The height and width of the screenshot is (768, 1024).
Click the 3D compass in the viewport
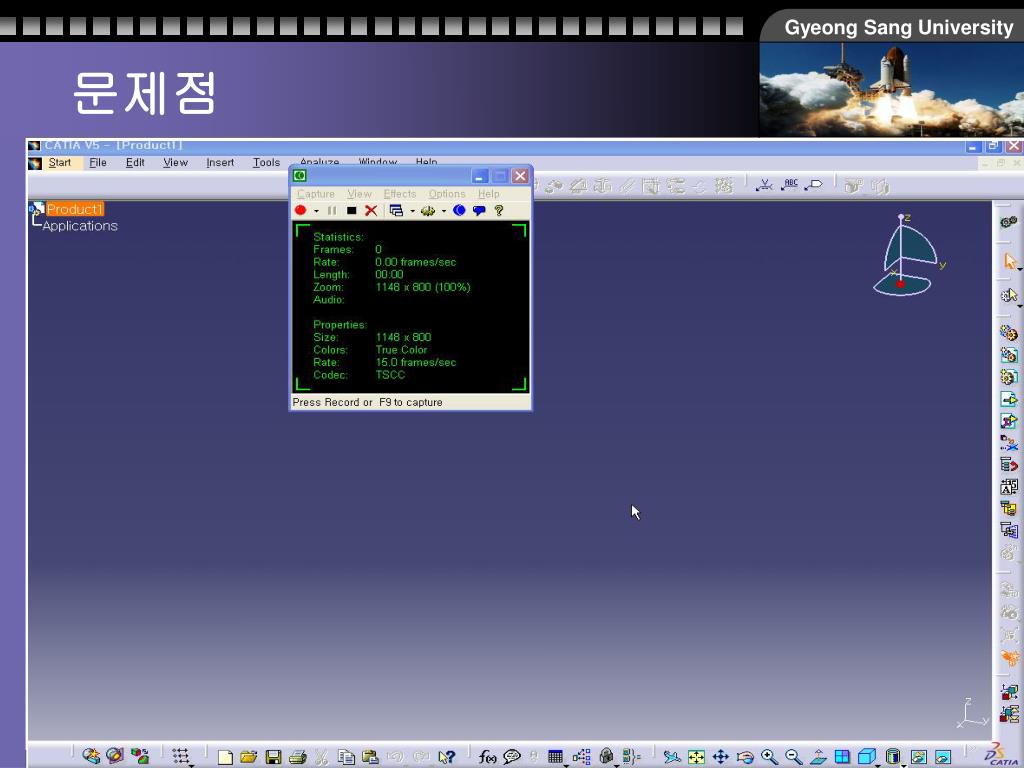click(908, 255)
